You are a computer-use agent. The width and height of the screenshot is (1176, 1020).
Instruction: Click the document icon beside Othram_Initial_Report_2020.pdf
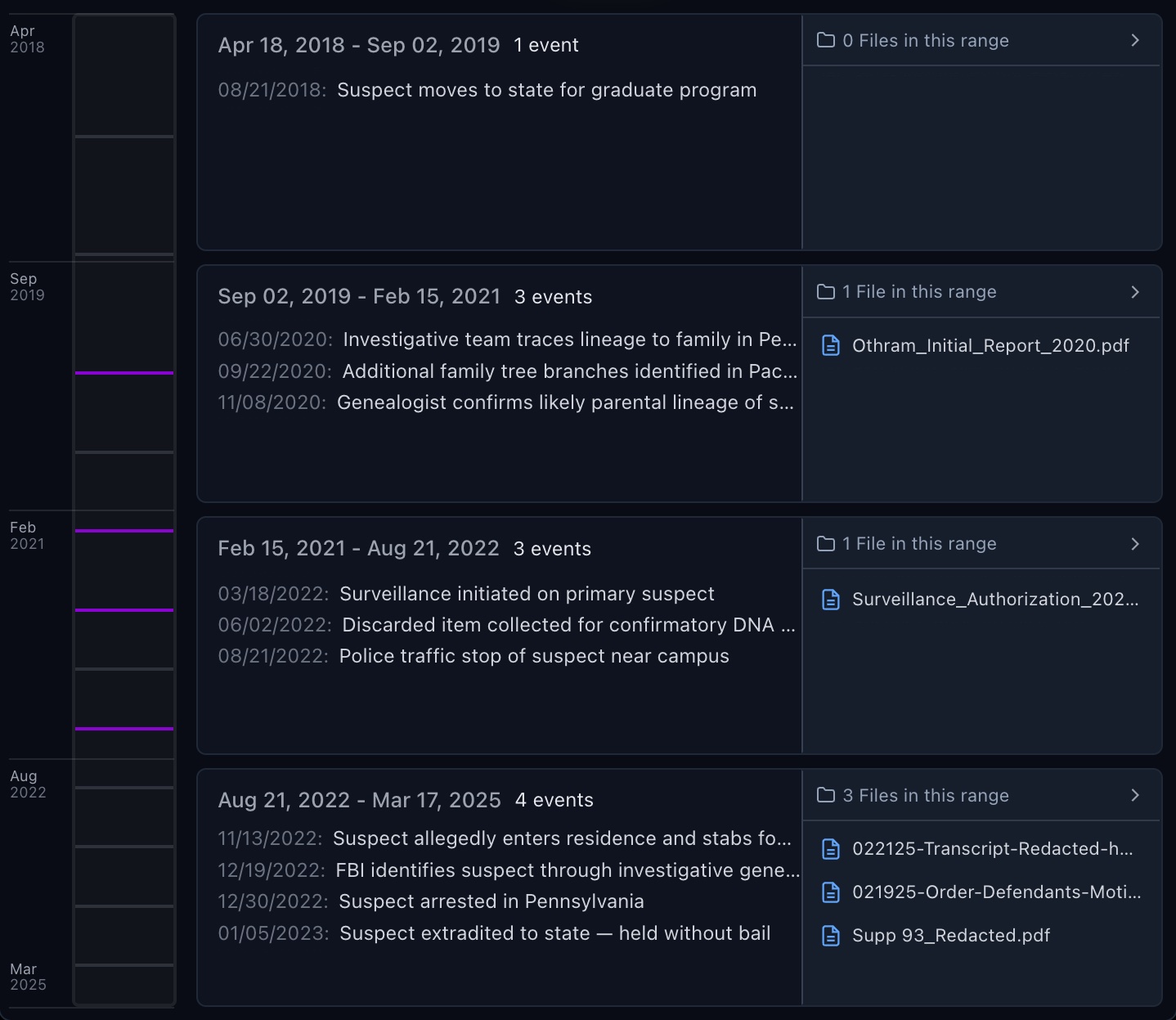pos(830,346)
